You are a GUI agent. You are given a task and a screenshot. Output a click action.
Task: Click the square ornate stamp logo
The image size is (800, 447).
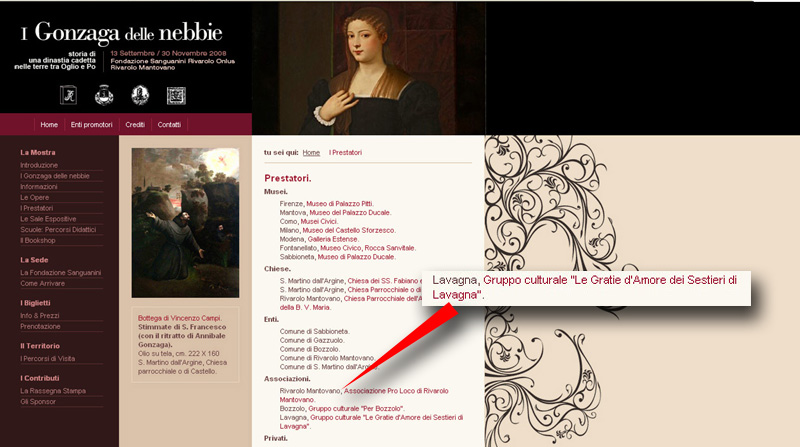click(176, 95)
